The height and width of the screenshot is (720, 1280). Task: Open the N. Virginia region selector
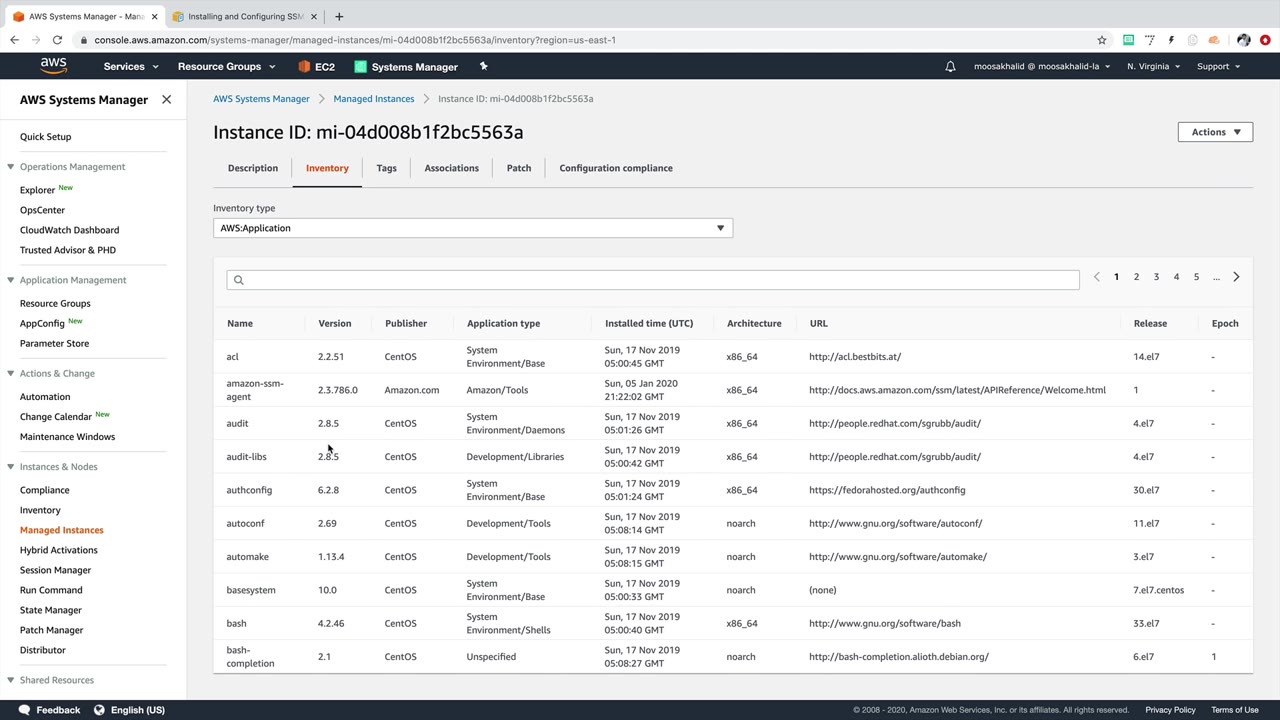coord(1153,67)
